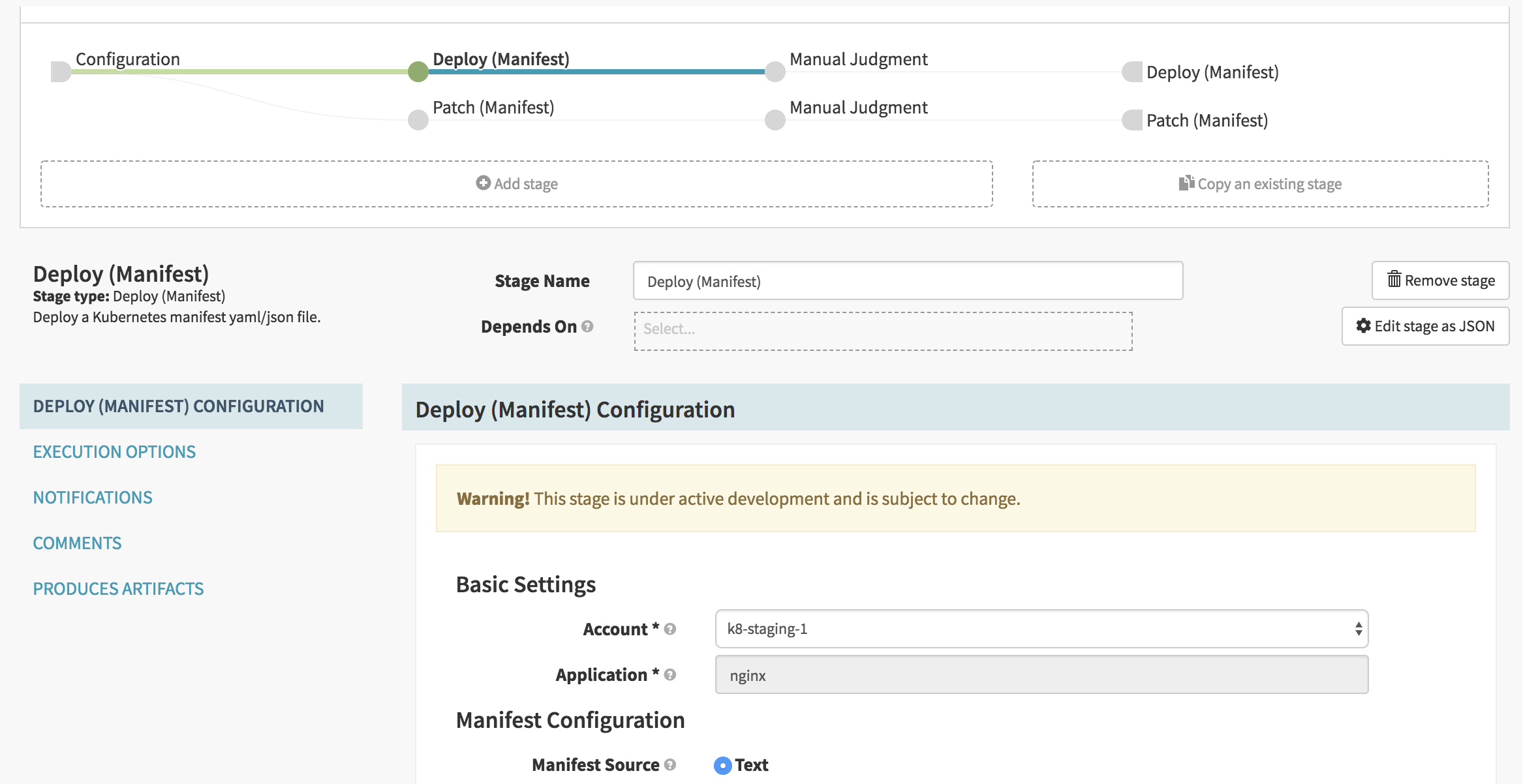Go to Comments section
Screen dimensions: 1523x784
[77, 543]
